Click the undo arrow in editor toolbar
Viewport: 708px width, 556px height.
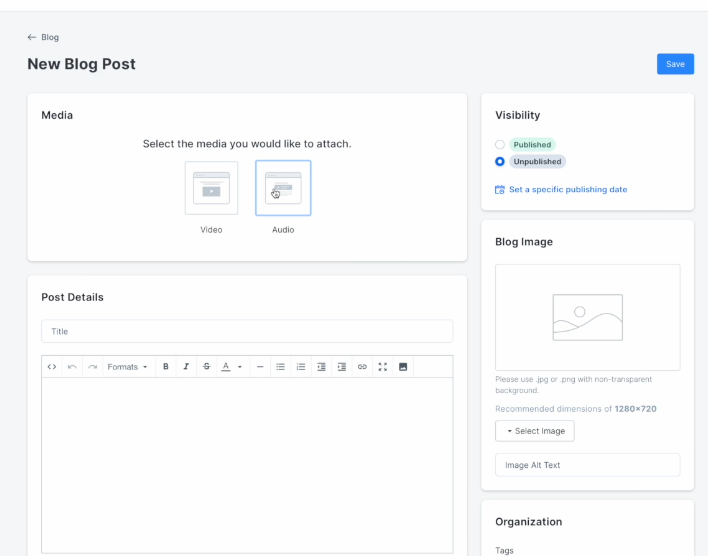72,367
